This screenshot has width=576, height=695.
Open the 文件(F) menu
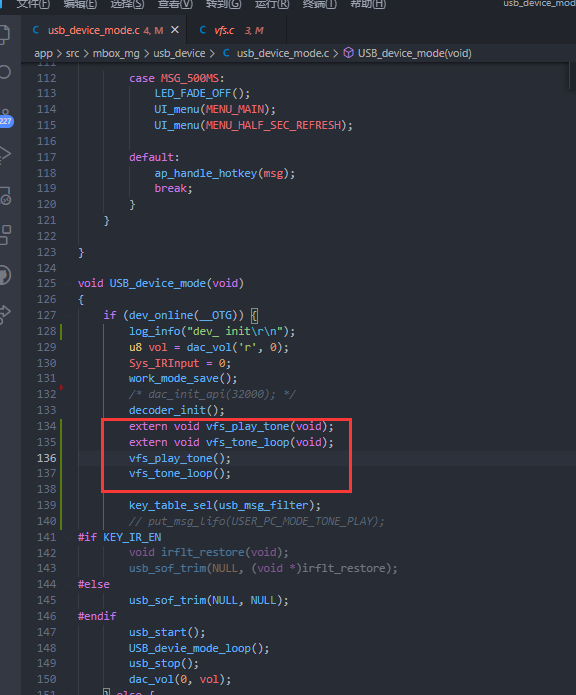[x=33, y=4]
